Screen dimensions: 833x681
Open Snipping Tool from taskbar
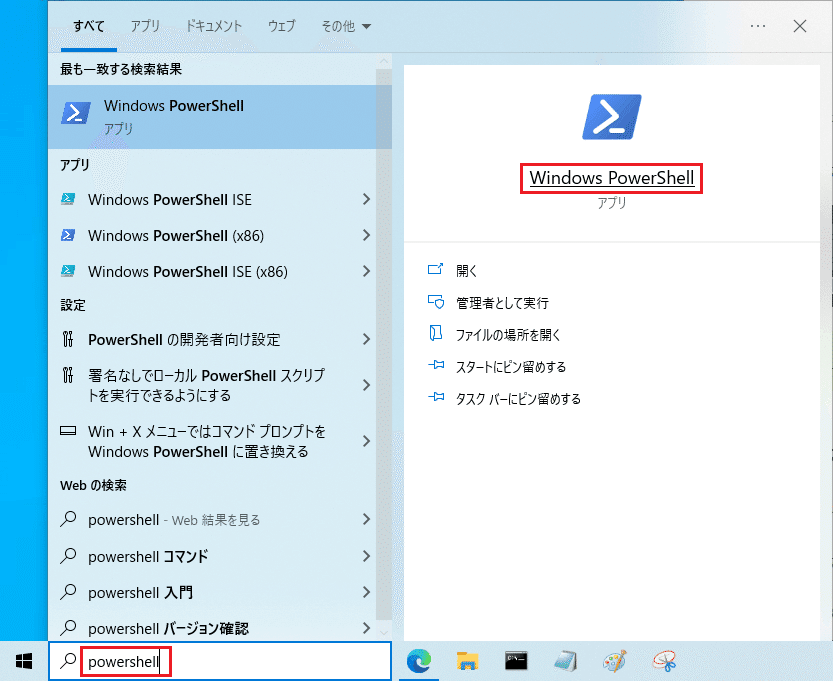pos(664,661)
